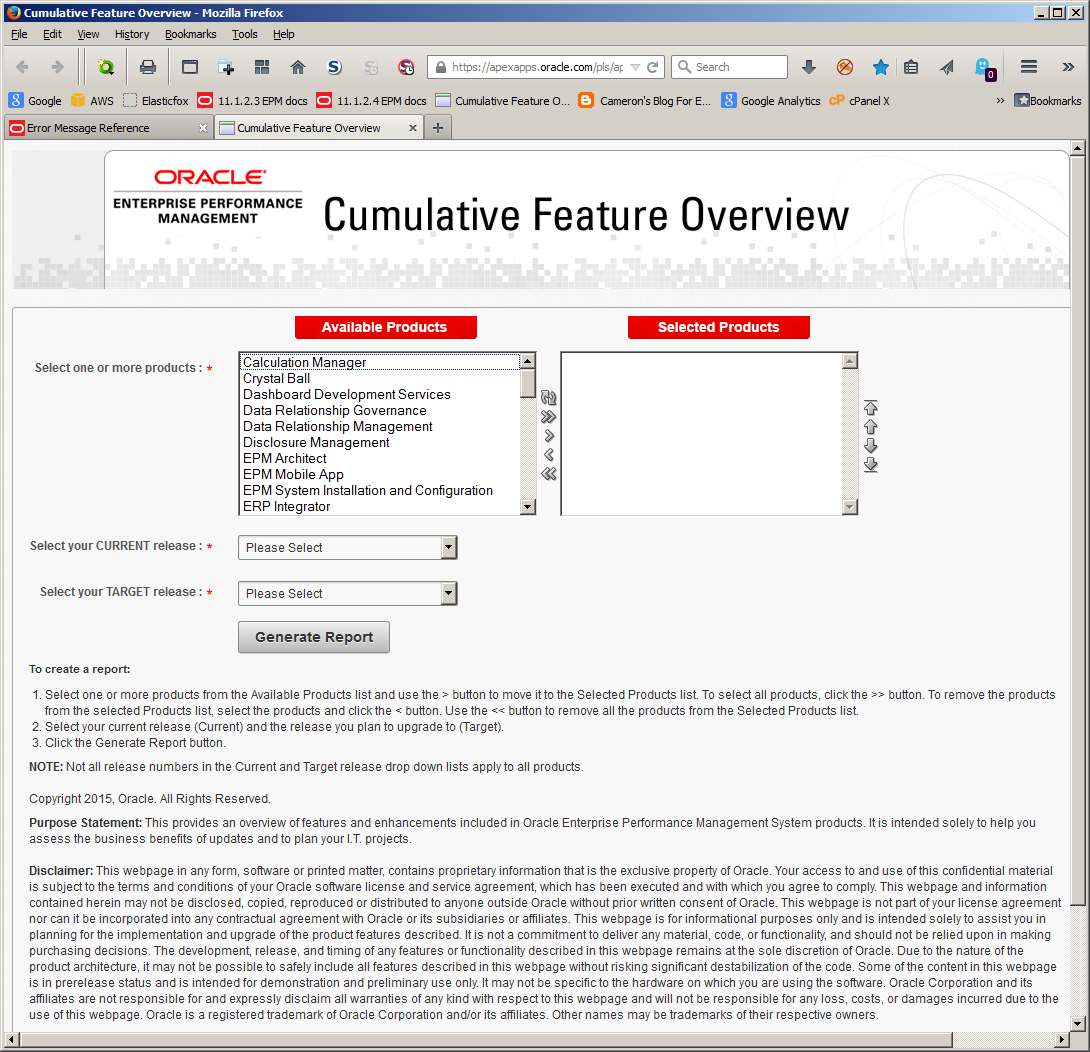Open 11.1.2.4 EPM docs bookmark
Viewport: 1090px width, 1052px height.
371,101
